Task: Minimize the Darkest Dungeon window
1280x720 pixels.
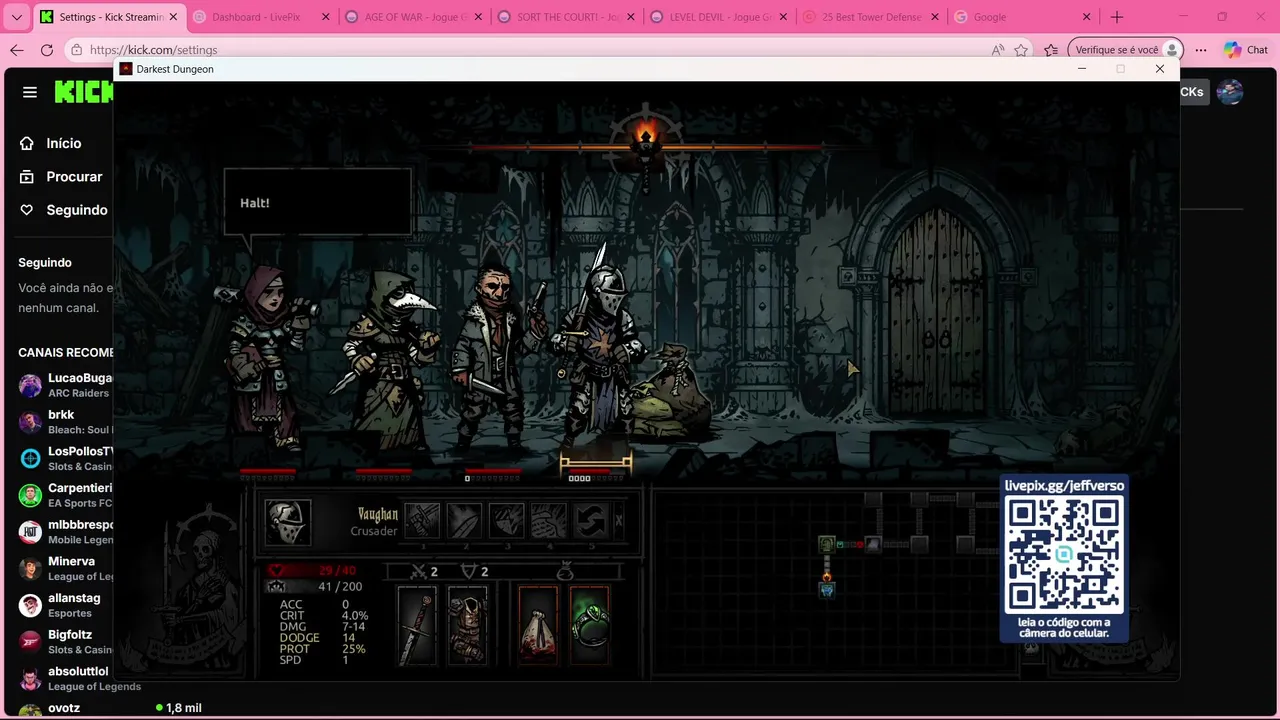Action: click(x=1082, y=69)
